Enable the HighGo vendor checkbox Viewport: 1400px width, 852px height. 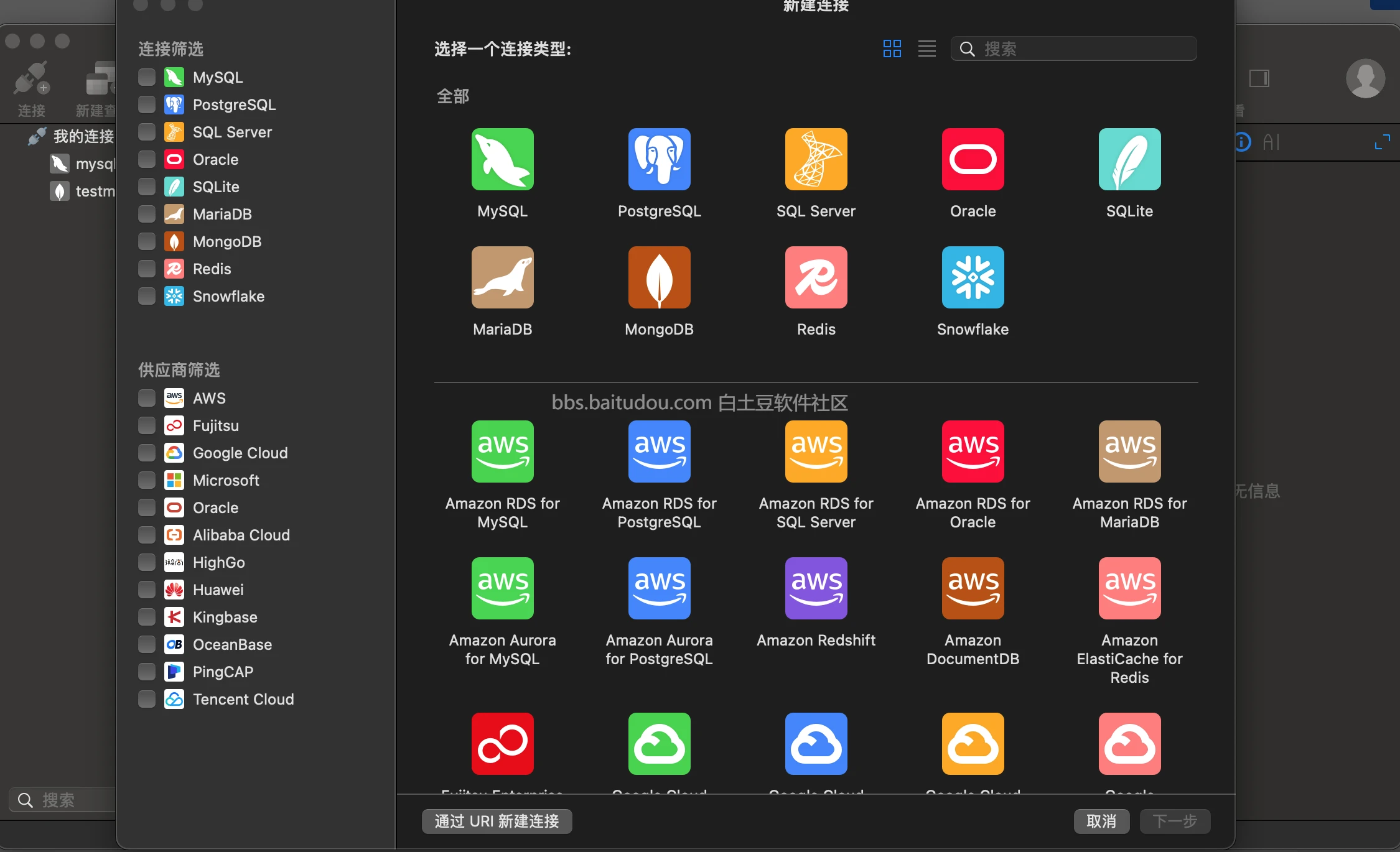pos(147,562)
